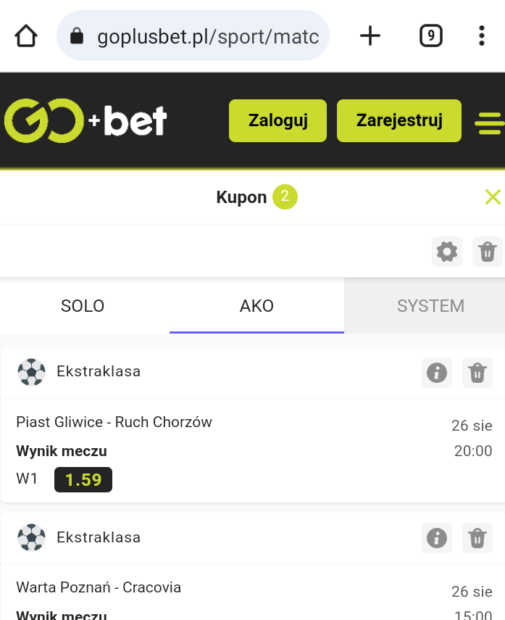505x620 pixels.
Task: Delete Warta Poznań - Cracovia bet
Action: tap(477, 538)
